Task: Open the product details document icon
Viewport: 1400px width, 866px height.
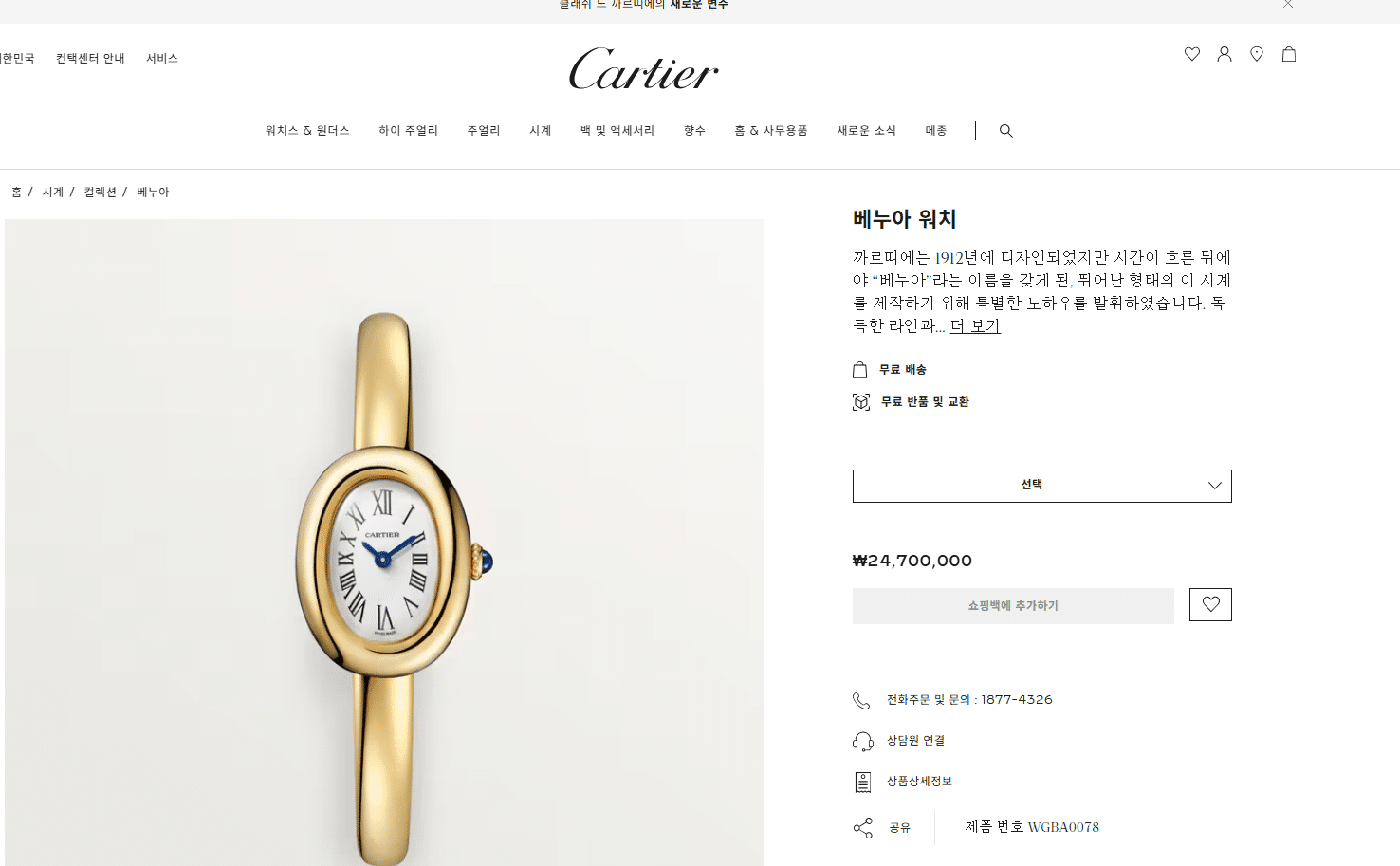Action: tap(862, 782)
